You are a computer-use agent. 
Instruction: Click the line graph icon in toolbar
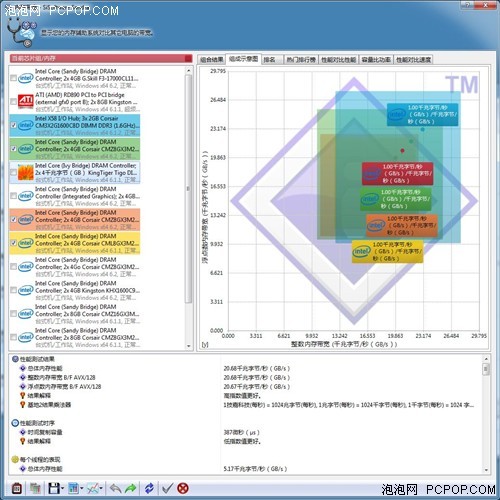click(93, 489)
